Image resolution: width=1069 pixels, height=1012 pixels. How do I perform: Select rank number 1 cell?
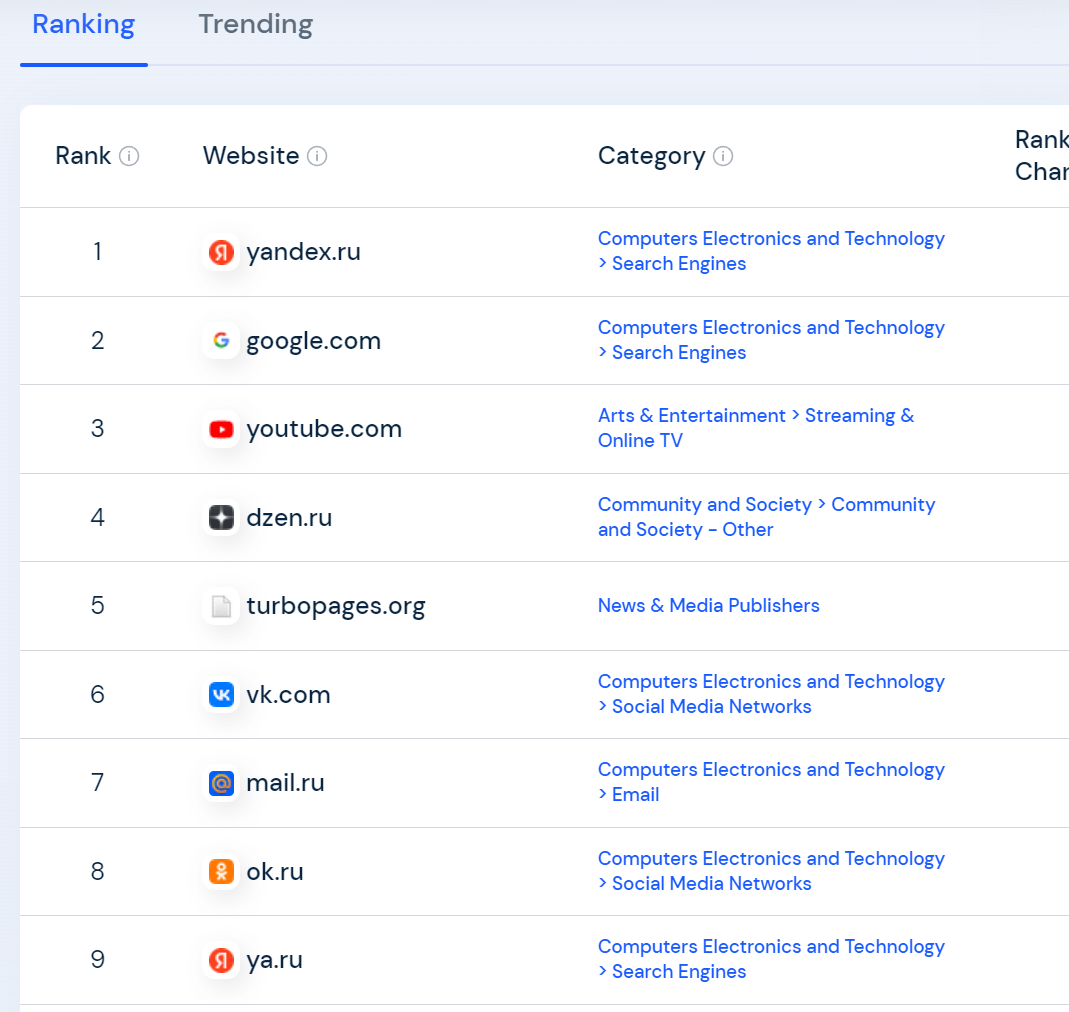[x=97, y=252]
